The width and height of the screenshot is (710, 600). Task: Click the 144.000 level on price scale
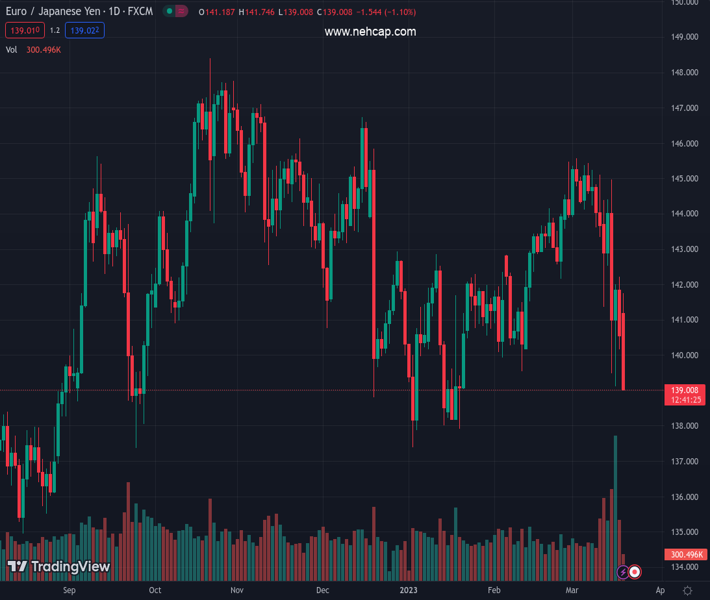pyautogui.click(x=685, y=214)
